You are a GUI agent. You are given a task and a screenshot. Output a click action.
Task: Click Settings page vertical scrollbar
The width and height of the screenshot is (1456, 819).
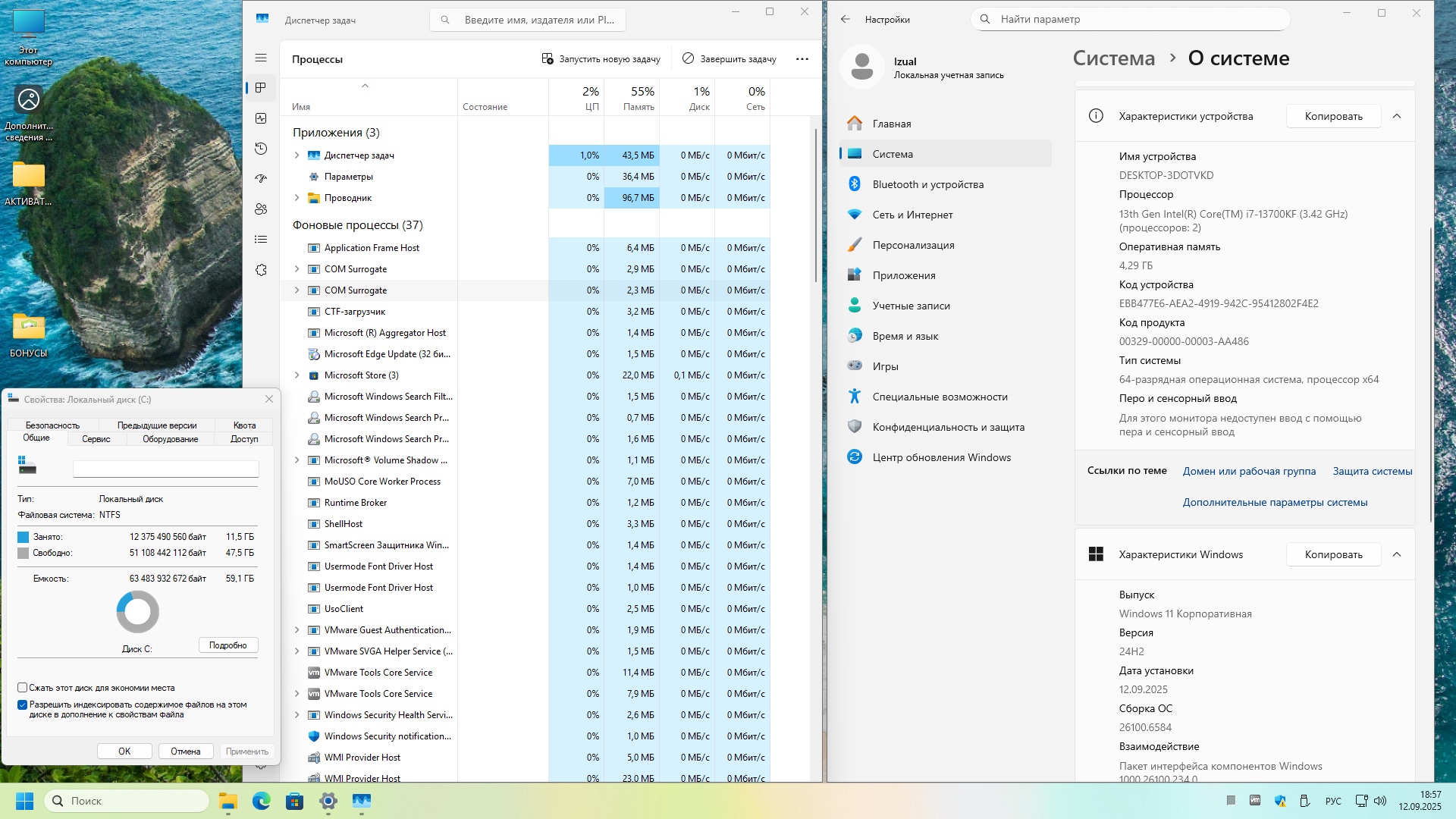click(1430, 375)
